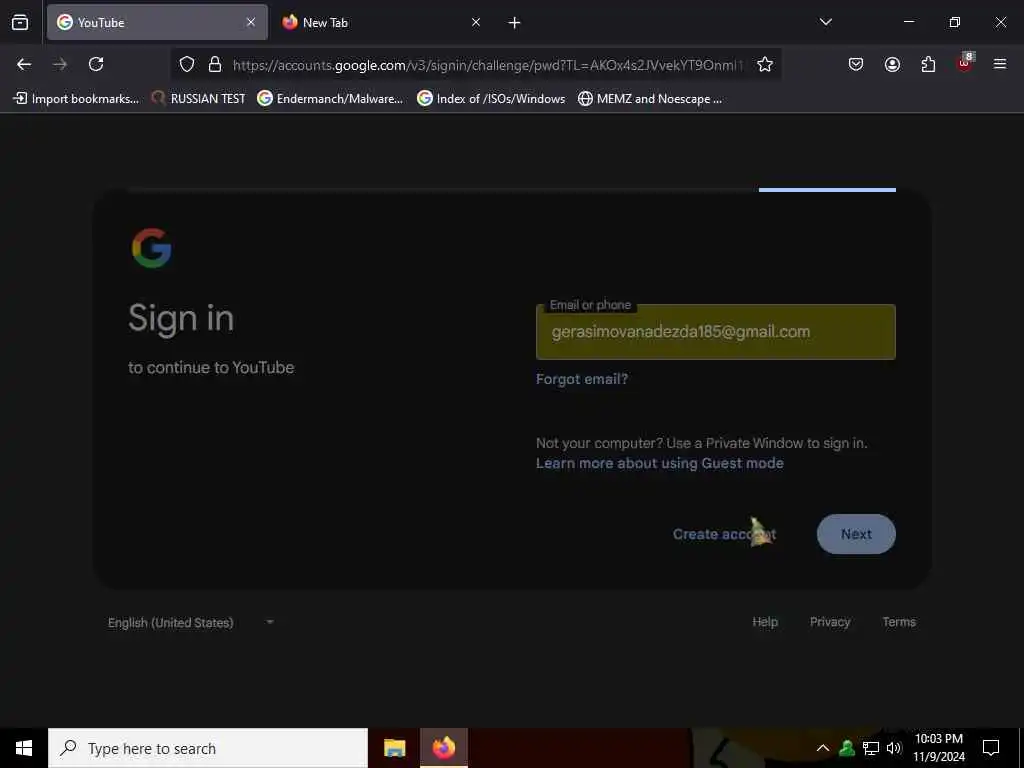Select the URL address bar
The width and height of the screenshot is (1024, 768).
[487, 65]
